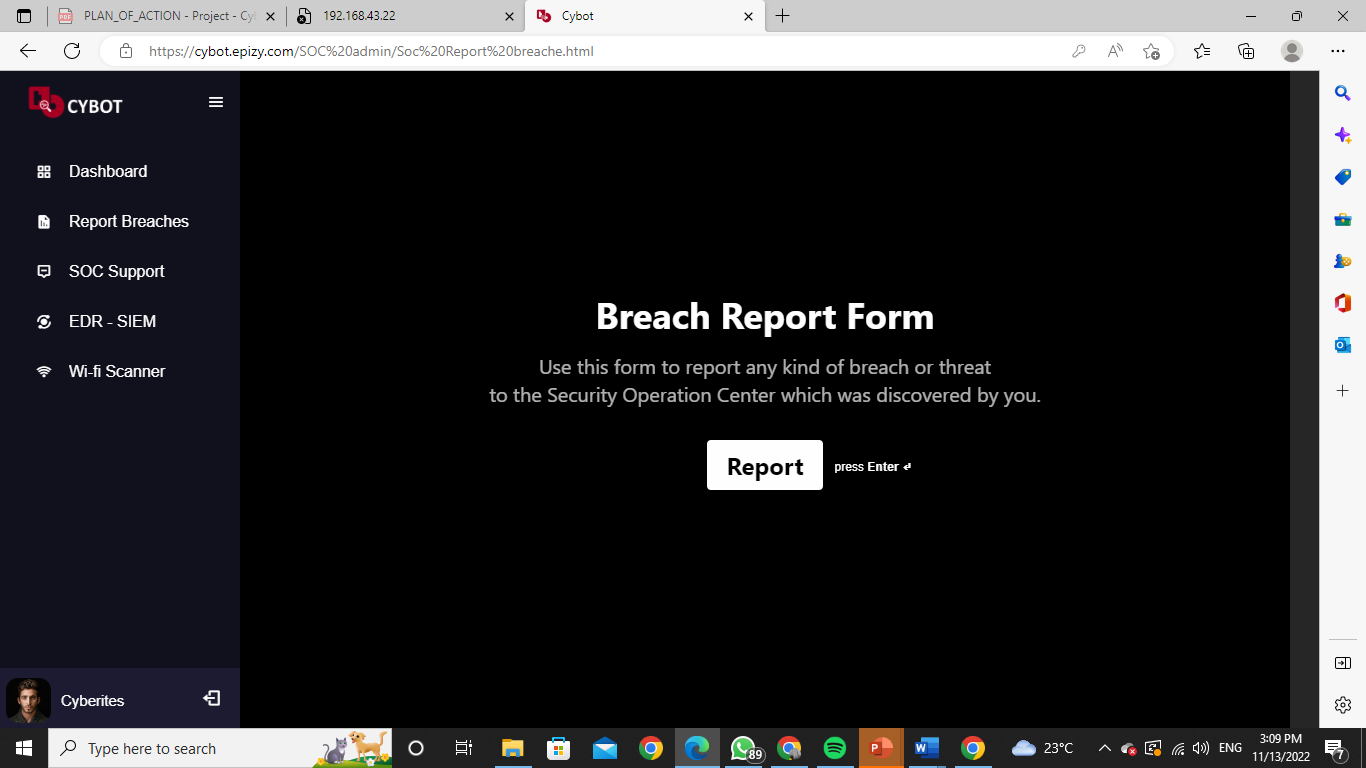Screen dimensions: 1366x768
Task: Open browser Collections
Action: click(x=1246, y=51)
